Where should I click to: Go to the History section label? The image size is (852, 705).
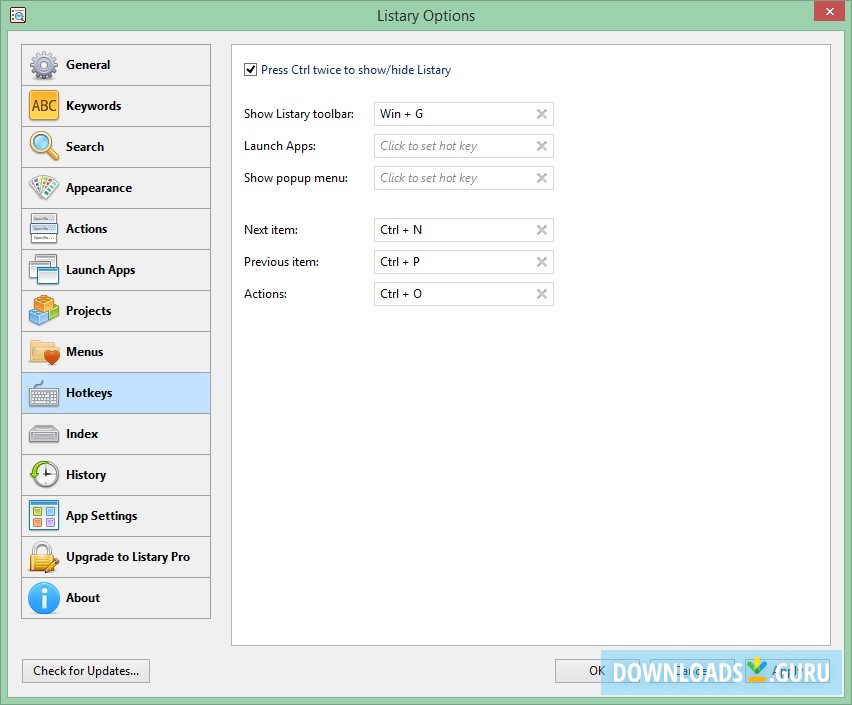tap(86, 475)
